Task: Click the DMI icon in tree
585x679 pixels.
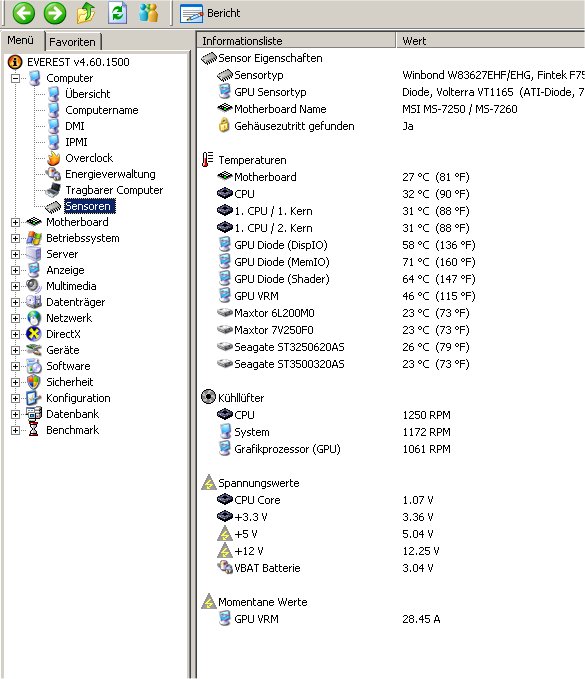Action: pyautogui.click(x=54, y=126)
